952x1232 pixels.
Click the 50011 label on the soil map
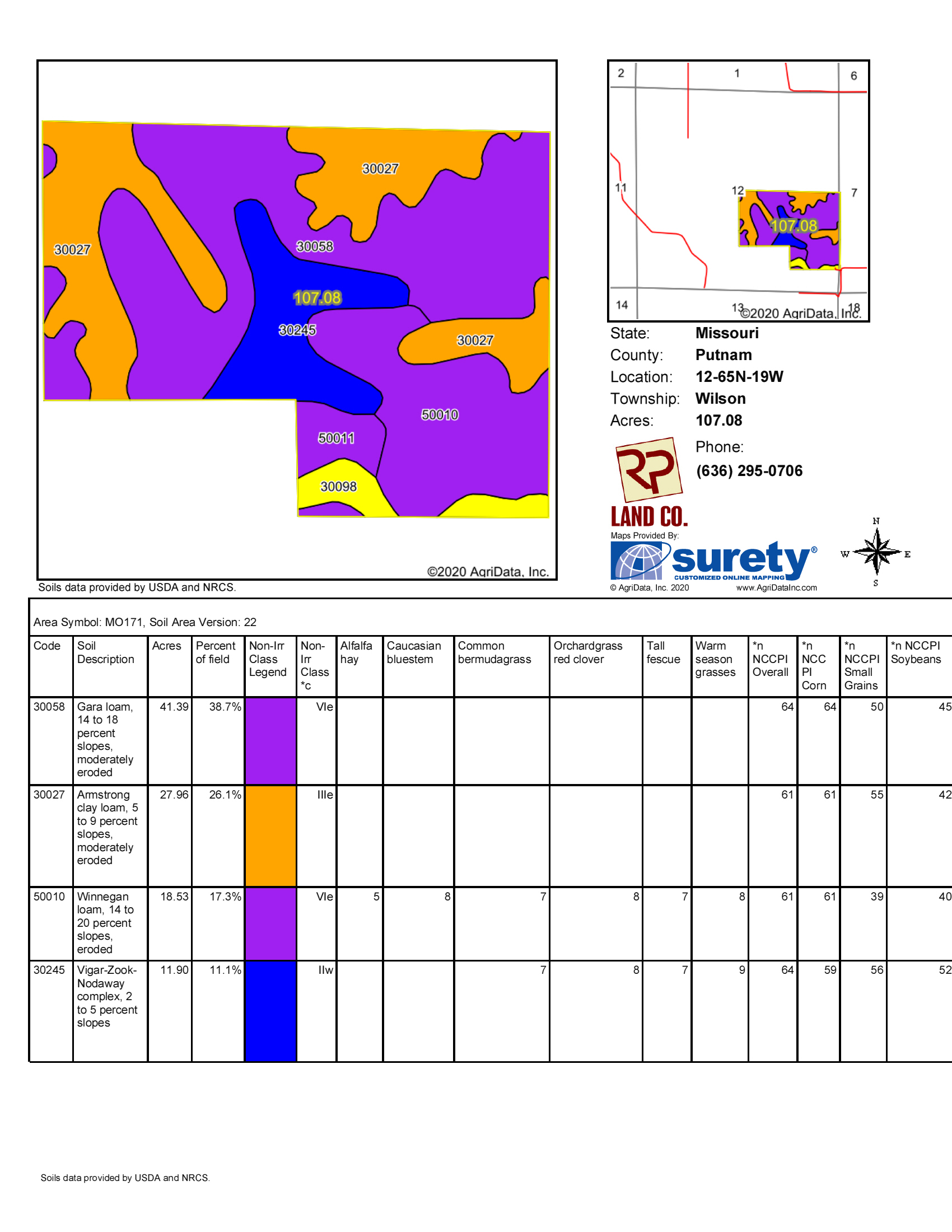point(336,438)
